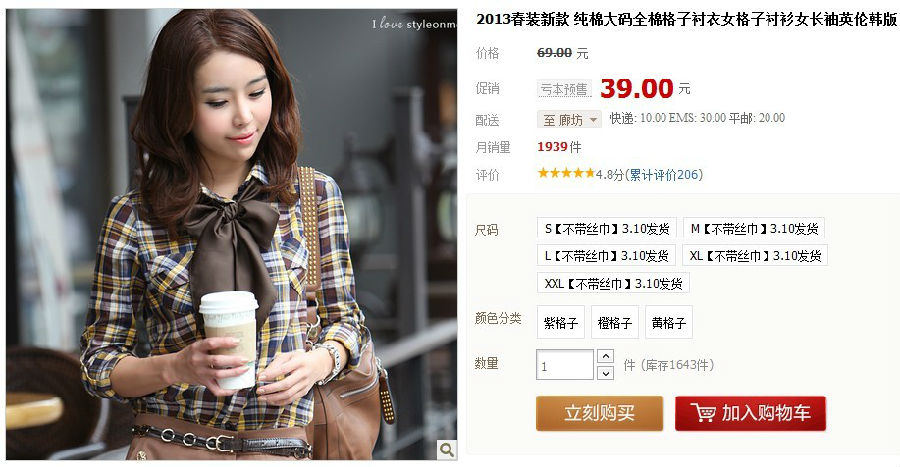Choose size L【不带丝巾】3.10发货

click(x=606, y=255)
